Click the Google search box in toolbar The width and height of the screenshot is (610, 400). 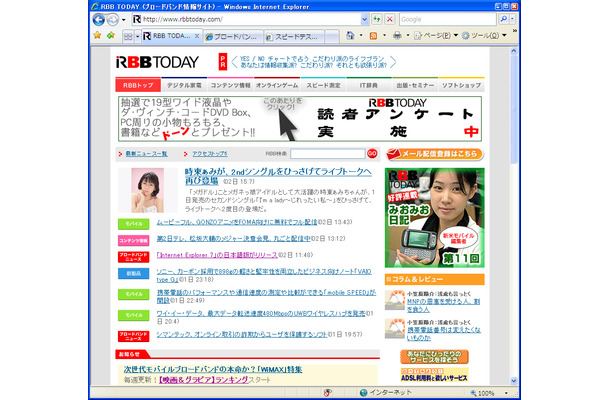pyautogui.click(x=447, y=19)
